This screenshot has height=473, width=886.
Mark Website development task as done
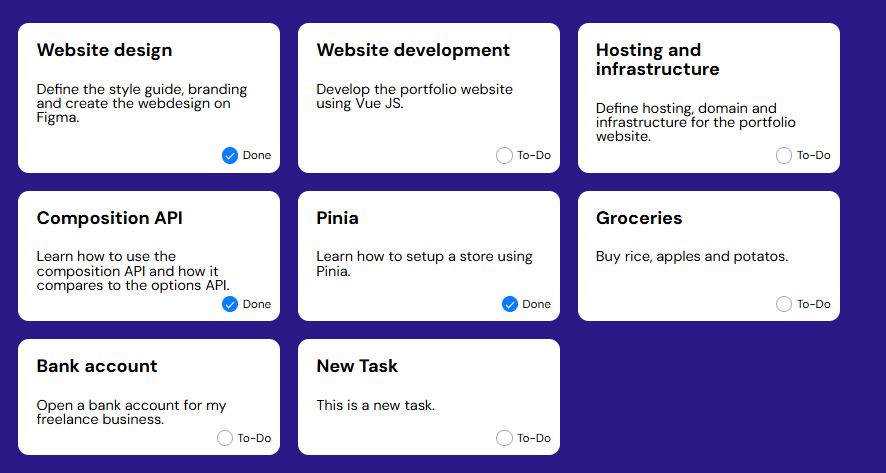coord(504,155)
